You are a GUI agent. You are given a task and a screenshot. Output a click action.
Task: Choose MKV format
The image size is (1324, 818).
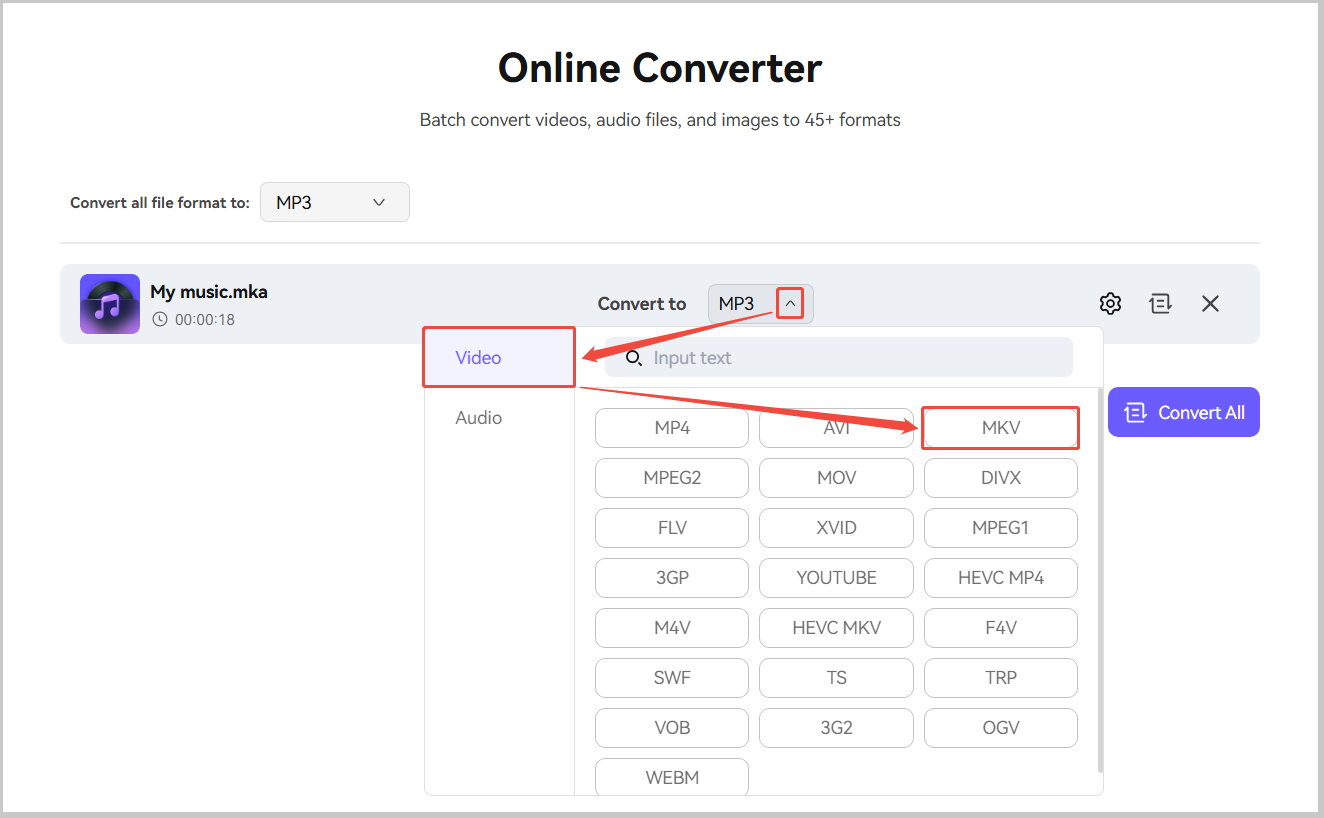click(1001, 428)
